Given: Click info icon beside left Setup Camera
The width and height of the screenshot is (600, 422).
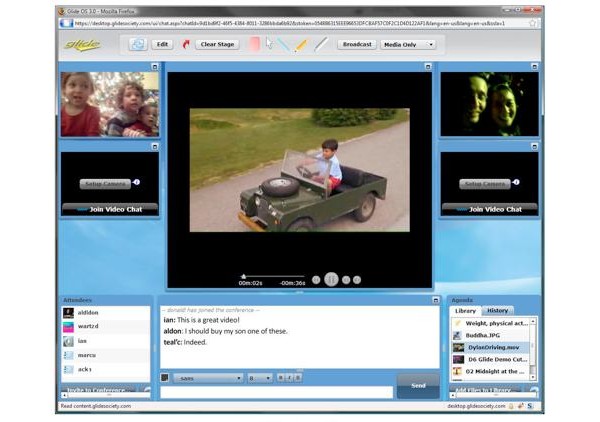Looking at the screenshot, I should (x=137, y=182).
